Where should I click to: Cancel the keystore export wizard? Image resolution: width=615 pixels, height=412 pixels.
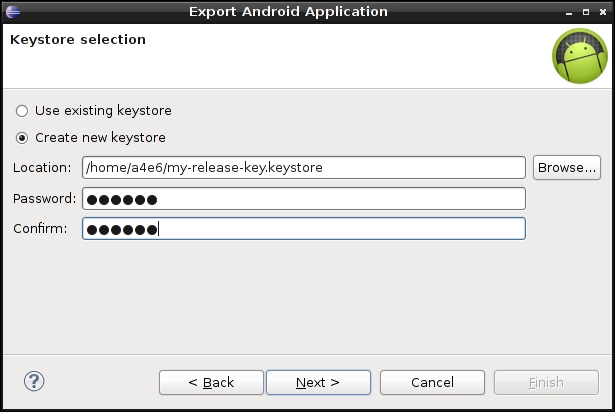[432, 383]
